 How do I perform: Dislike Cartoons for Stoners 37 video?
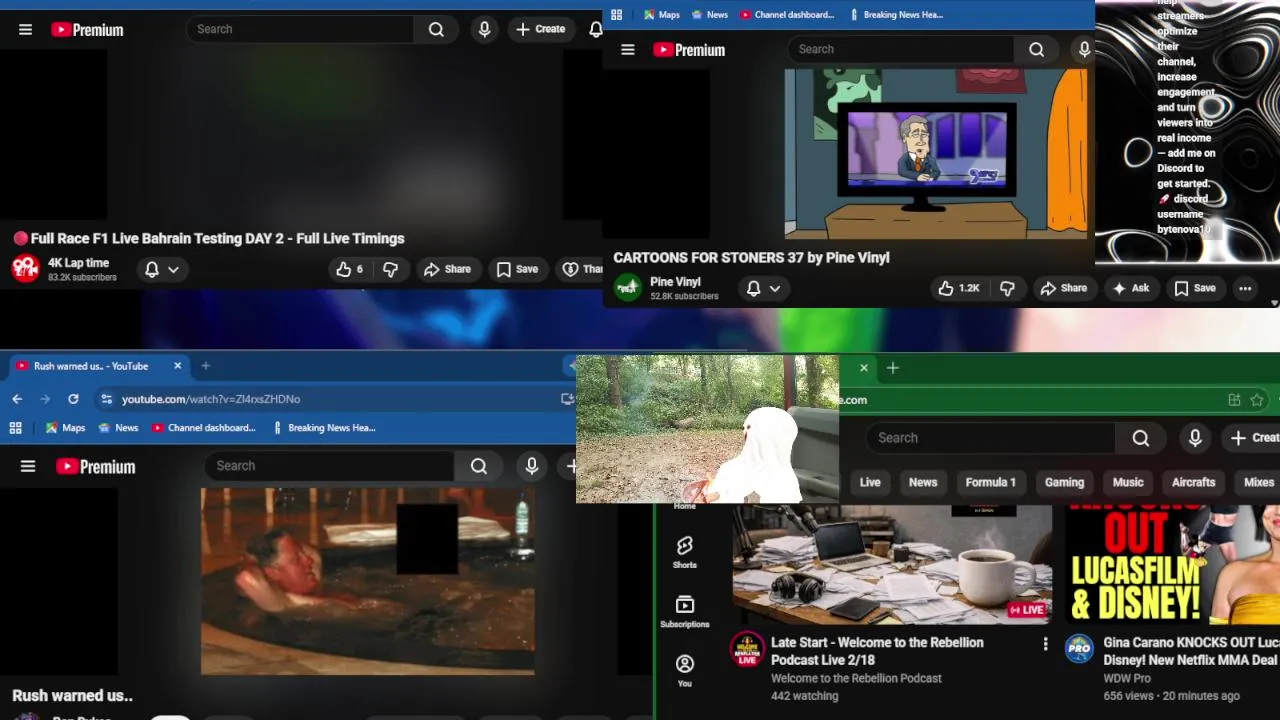pyautogui.click(x=1007, y=288)
